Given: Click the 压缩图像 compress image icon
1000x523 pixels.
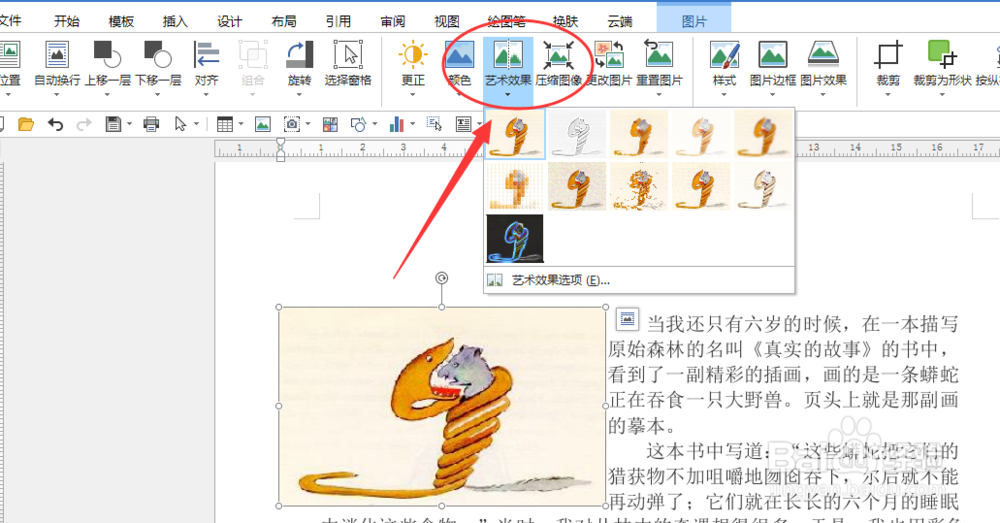Looking at the screenshot, I should 558,55.
